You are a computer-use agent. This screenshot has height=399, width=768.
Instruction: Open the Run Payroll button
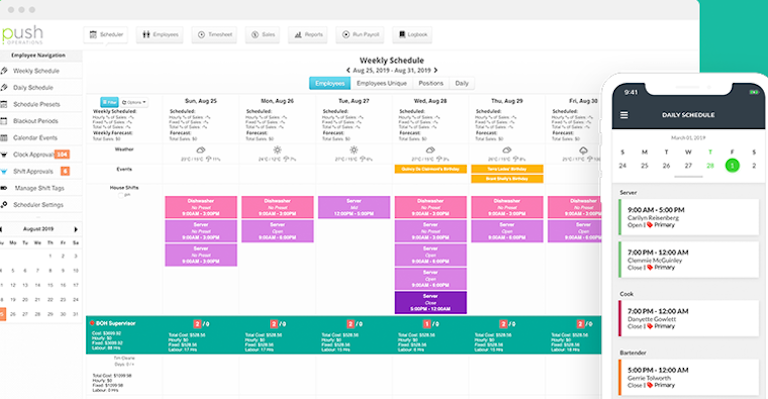point(360,35)
